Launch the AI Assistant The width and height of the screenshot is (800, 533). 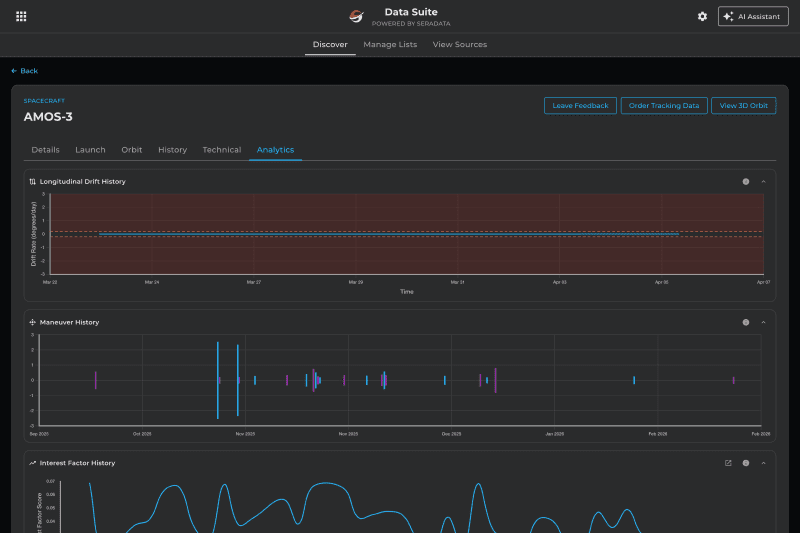pyautogui.click(x=753, y=16)
